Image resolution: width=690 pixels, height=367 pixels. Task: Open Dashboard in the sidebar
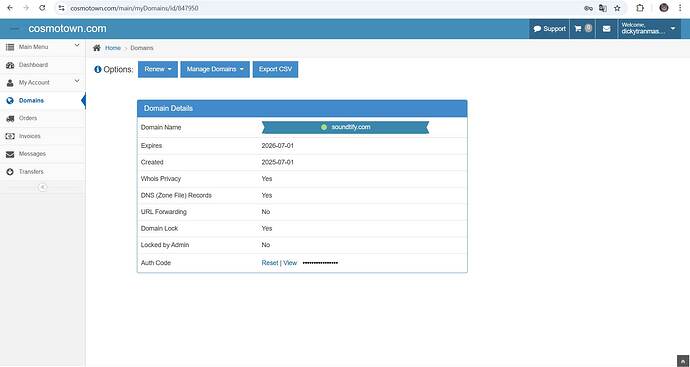click(x=33, y=65)
